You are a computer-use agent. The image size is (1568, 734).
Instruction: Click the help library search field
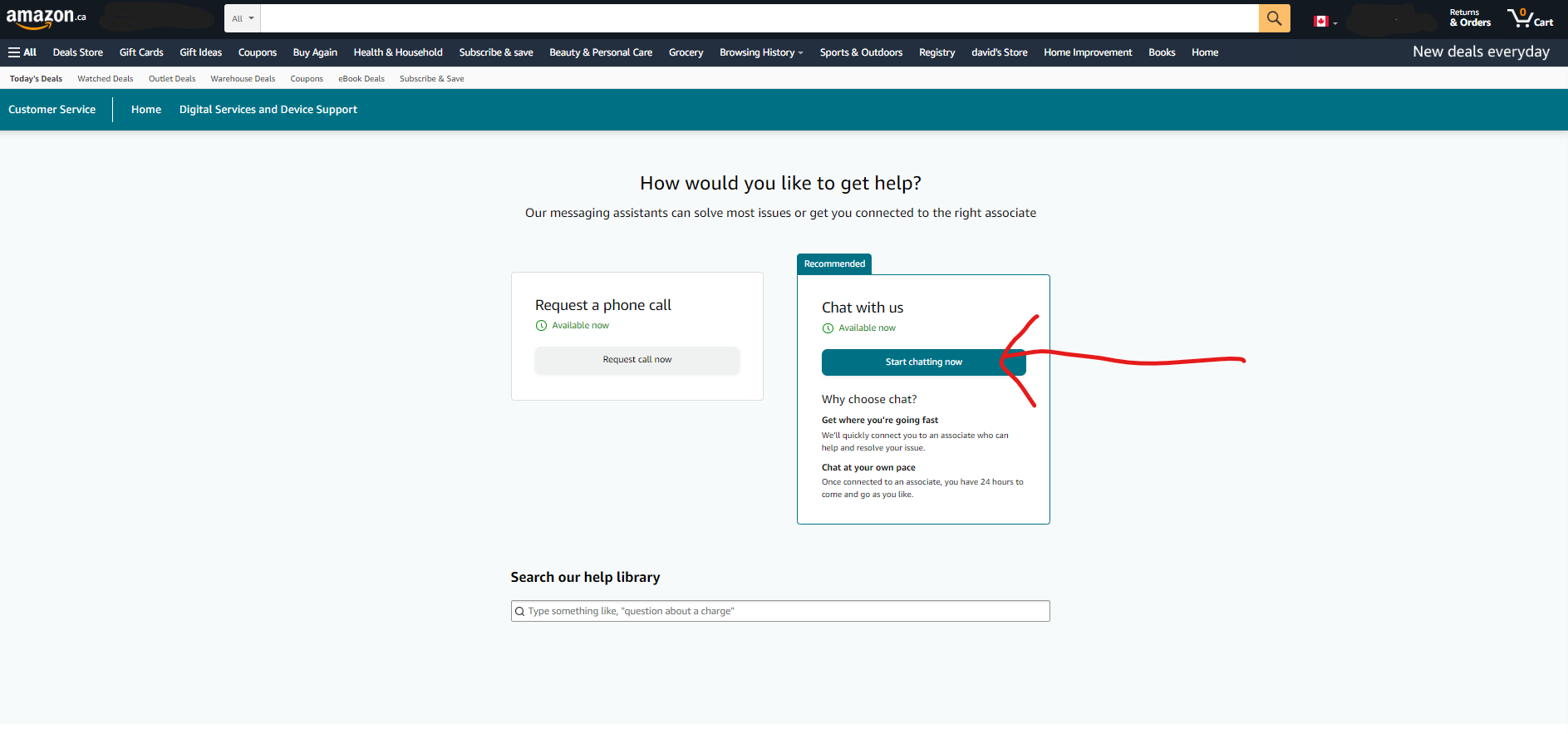tap(780, 611)
